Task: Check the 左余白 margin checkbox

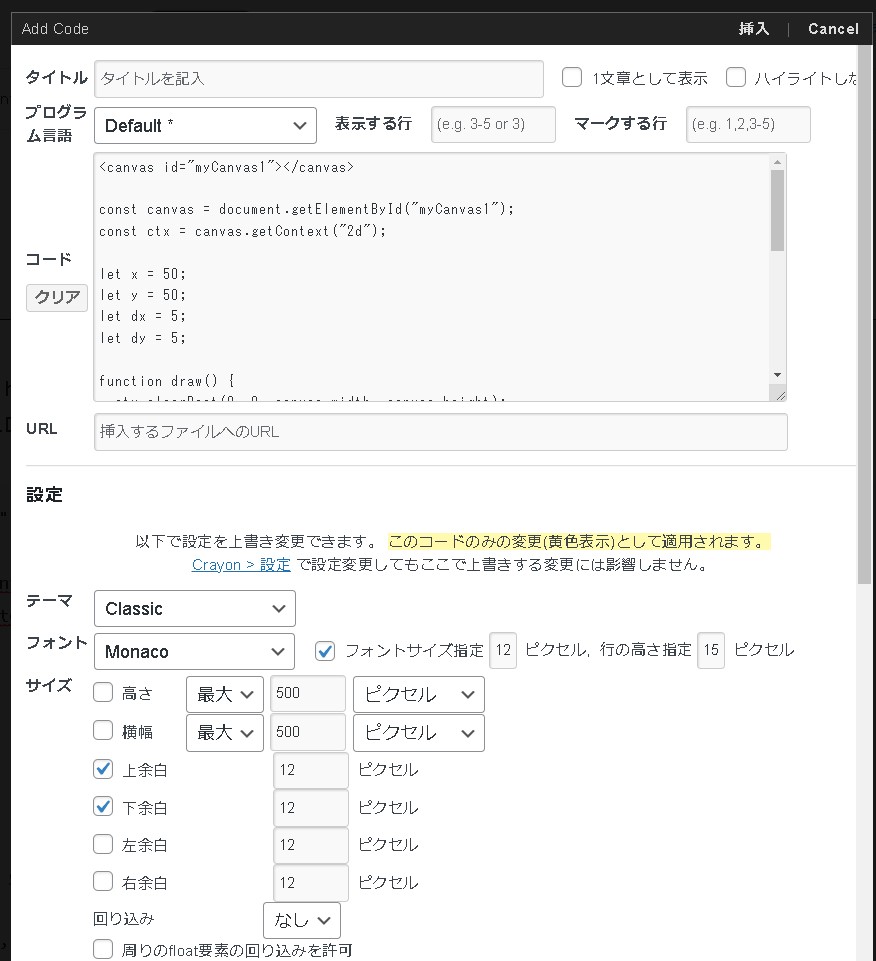Action: coord(103,844)
